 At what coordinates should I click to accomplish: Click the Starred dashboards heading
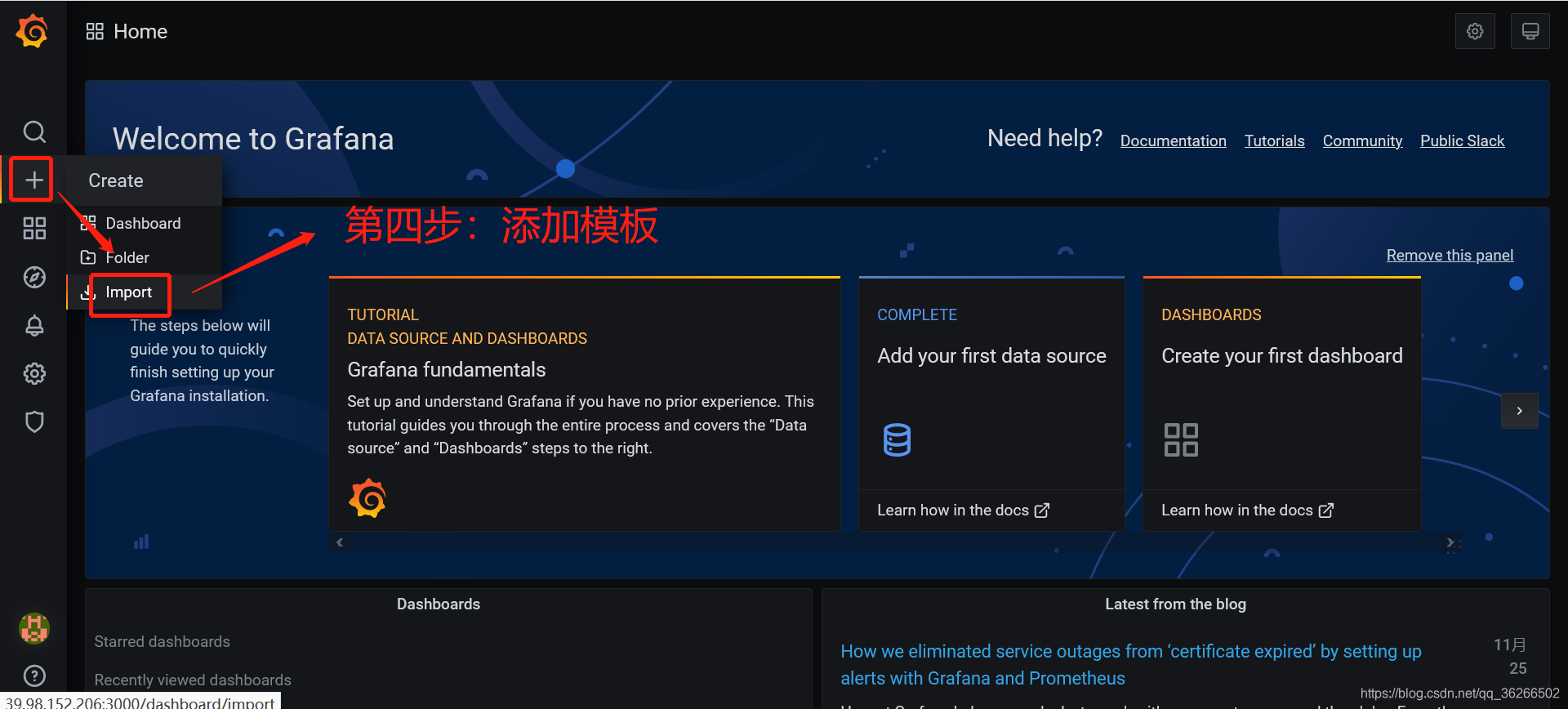tap(162, 641)
